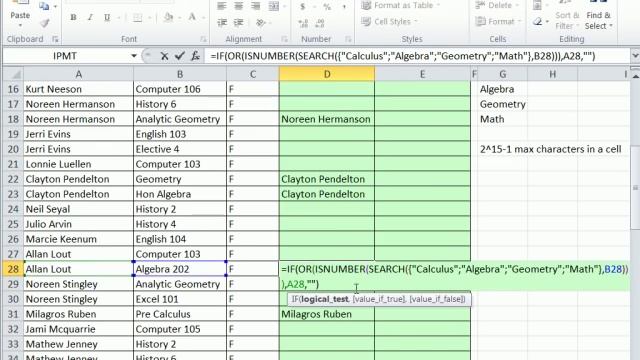The width and height of the screenshot is (640, 360).
Task: Click cell '2^15-1 max characters in a cell'
Action: [x=550, y=149]
